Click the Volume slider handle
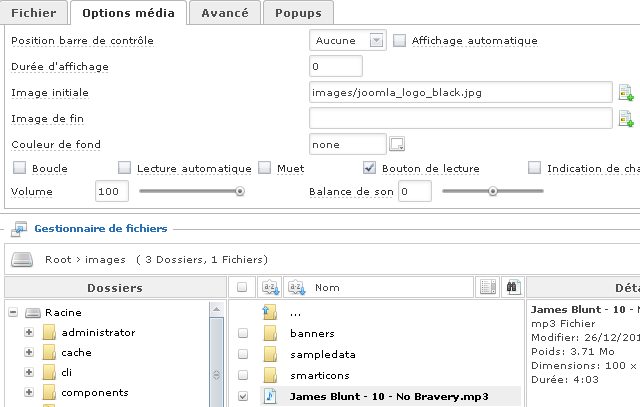Image resolution: width=640 pixels, height=407 pixels. tap(239, 191)
